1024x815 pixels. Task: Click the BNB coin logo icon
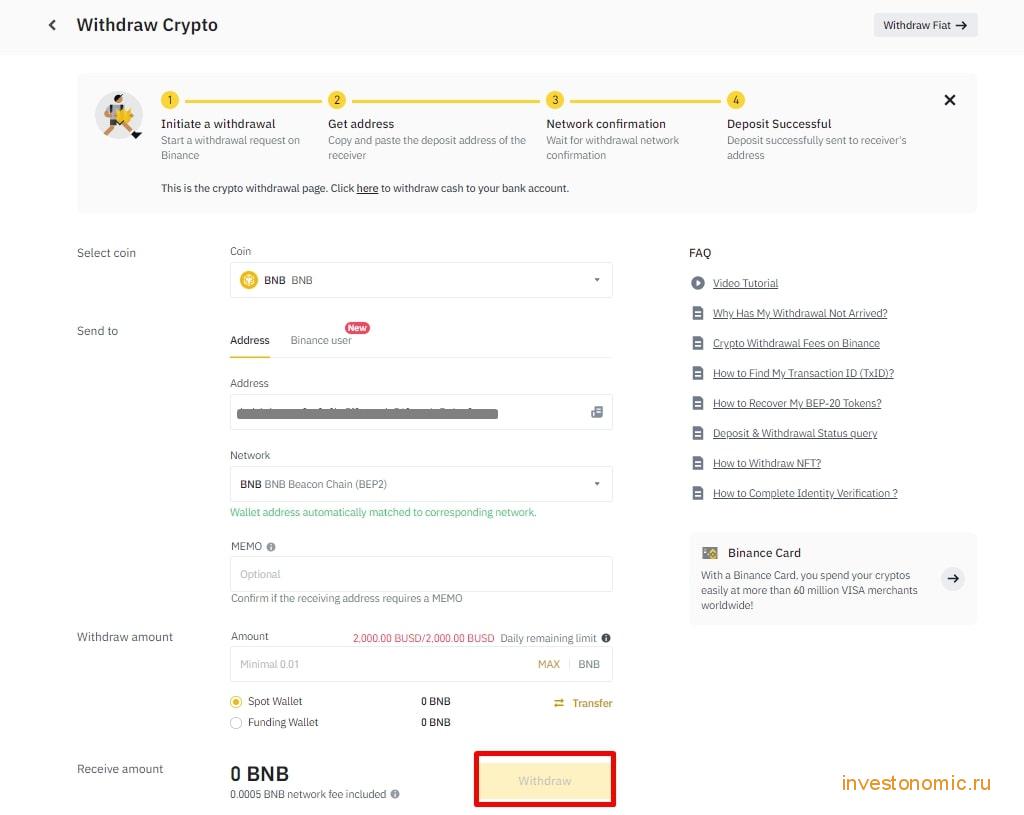coord(249,280)
